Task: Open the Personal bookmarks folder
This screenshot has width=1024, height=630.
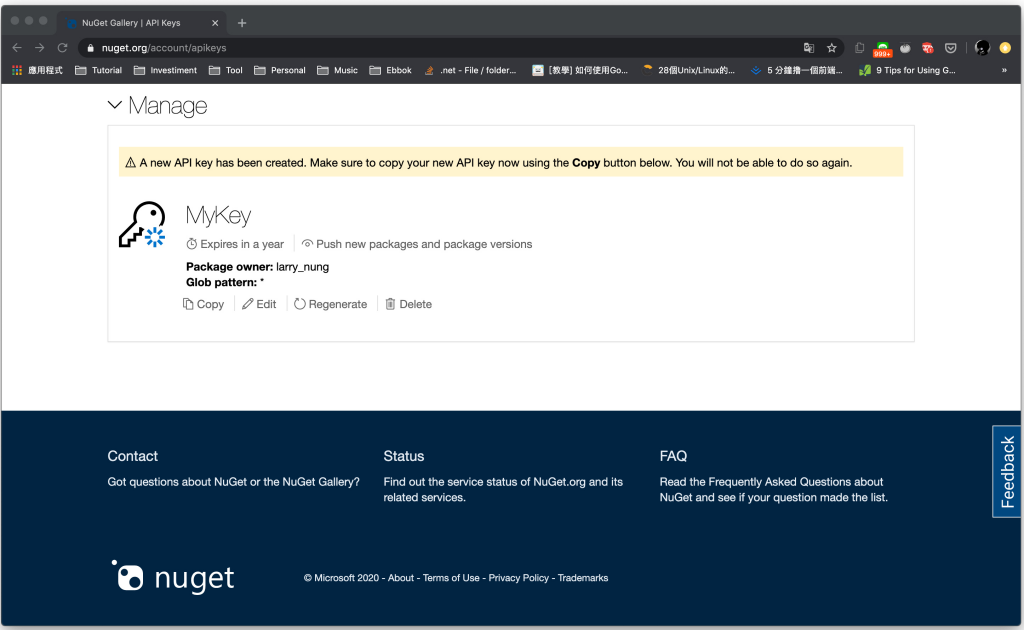Action: click(280, 70)
